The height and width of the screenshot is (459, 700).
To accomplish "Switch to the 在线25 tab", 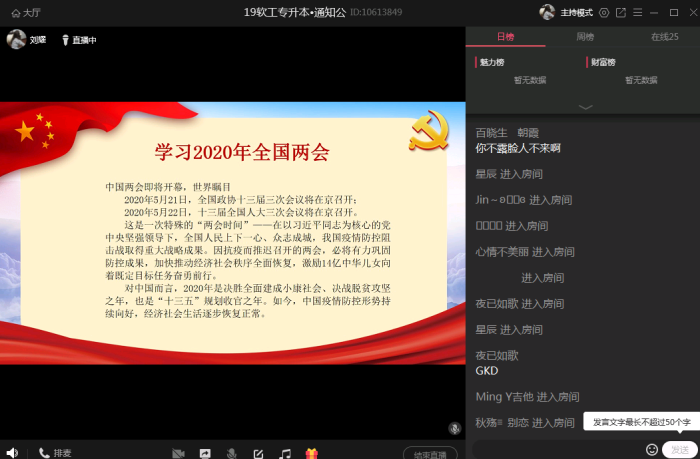I will click(x=664, y=37).
